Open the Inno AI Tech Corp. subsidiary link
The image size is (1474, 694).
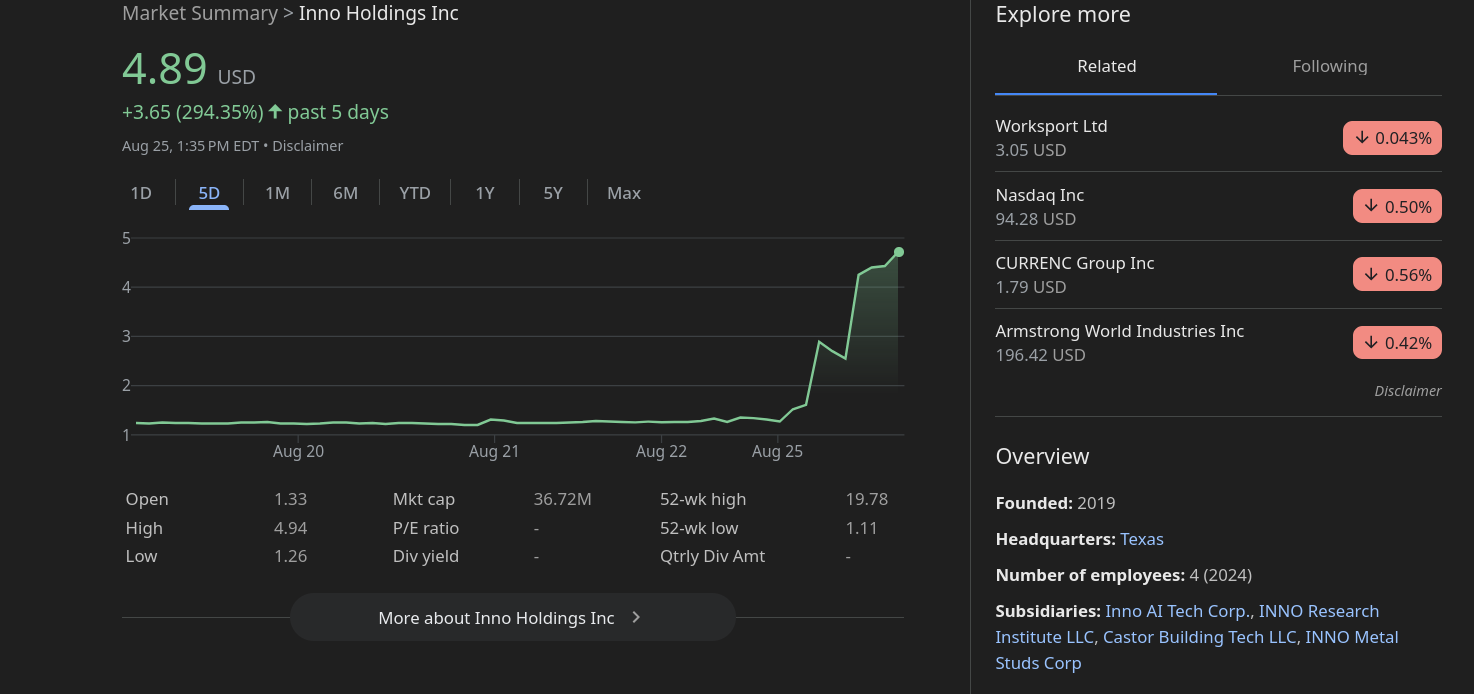[x=1177, y=611]
